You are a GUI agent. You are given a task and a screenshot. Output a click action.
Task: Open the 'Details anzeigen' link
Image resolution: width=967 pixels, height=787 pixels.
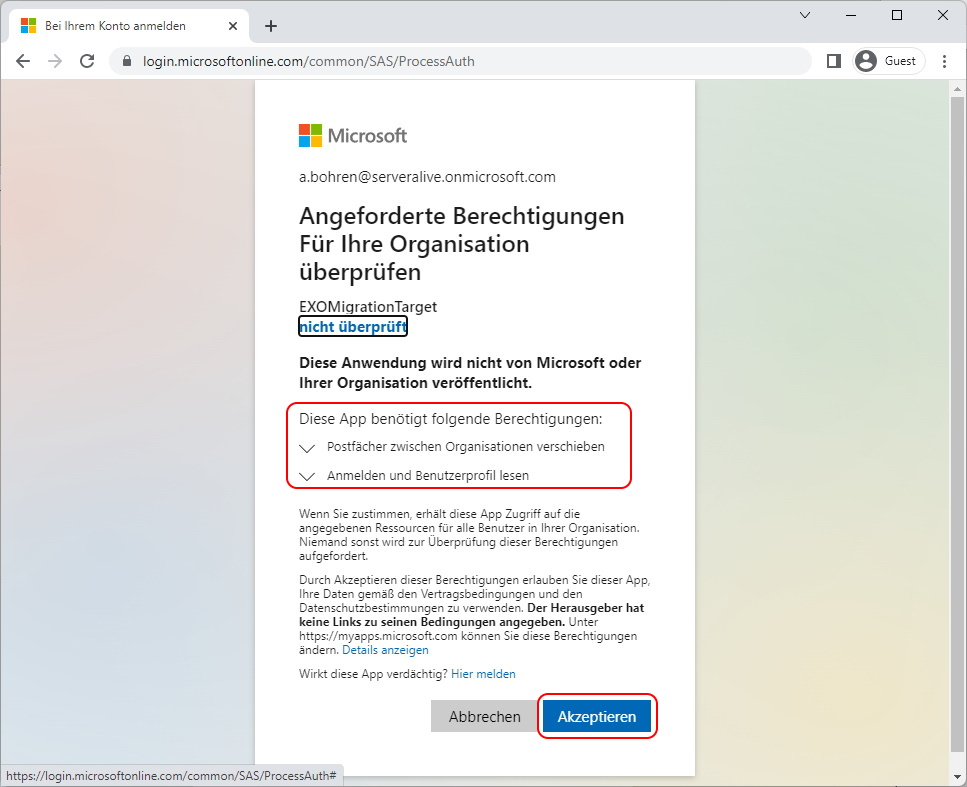[385, 650]
